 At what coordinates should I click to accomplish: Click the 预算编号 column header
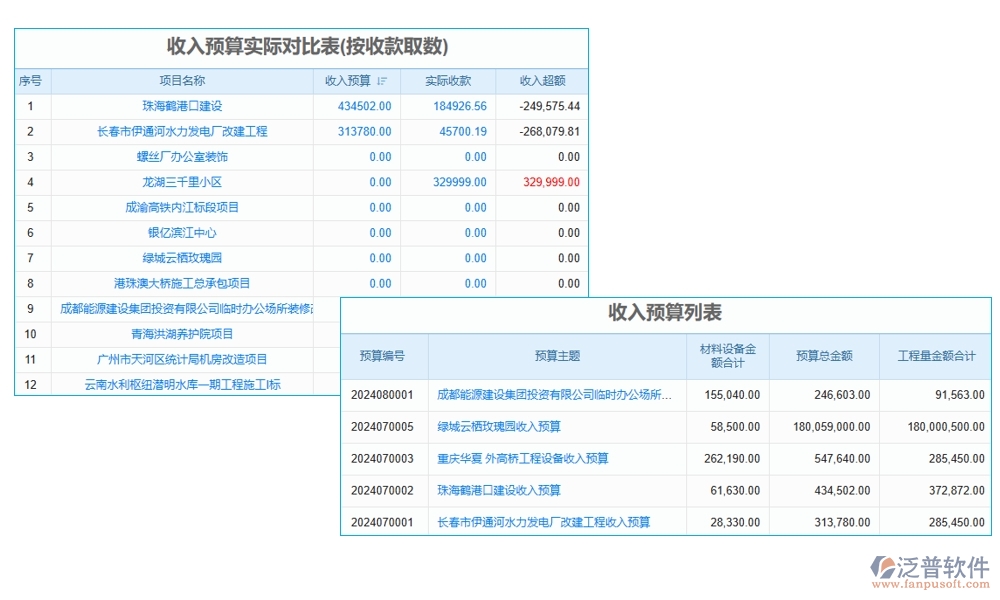(383, 356)
